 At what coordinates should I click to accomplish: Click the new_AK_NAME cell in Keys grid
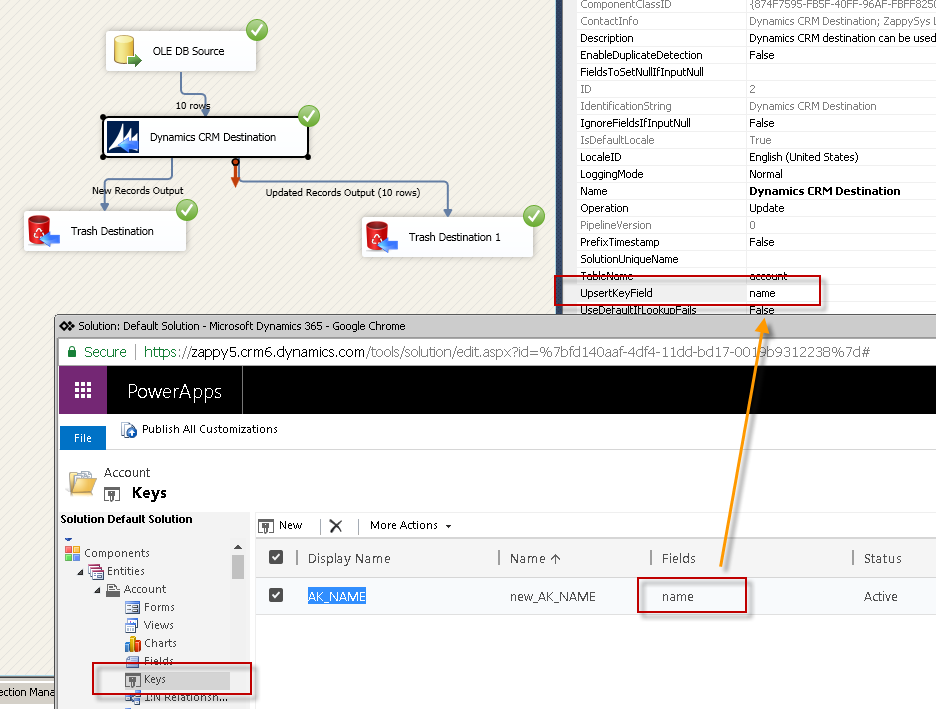553,597
